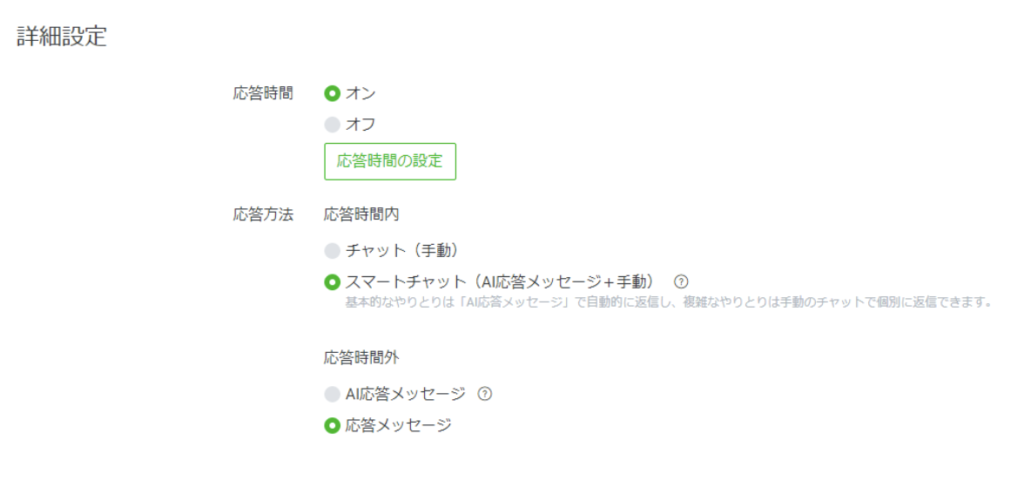This screenshot has height=488, width=1024.
Task: Click the help icon beside スマートチャット
Action: pyautogui.click(x=681, y=281)
